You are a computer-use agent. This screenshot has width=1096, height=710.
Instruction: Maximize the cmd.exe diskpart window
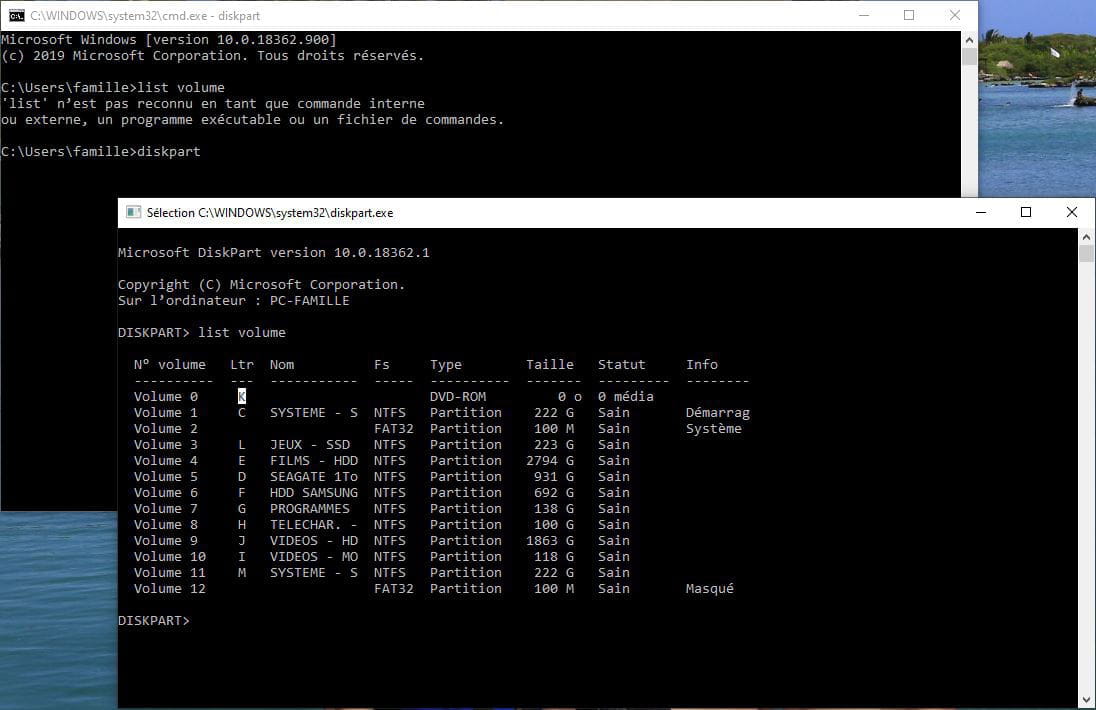pyautogui.click(x=909, y=15)
